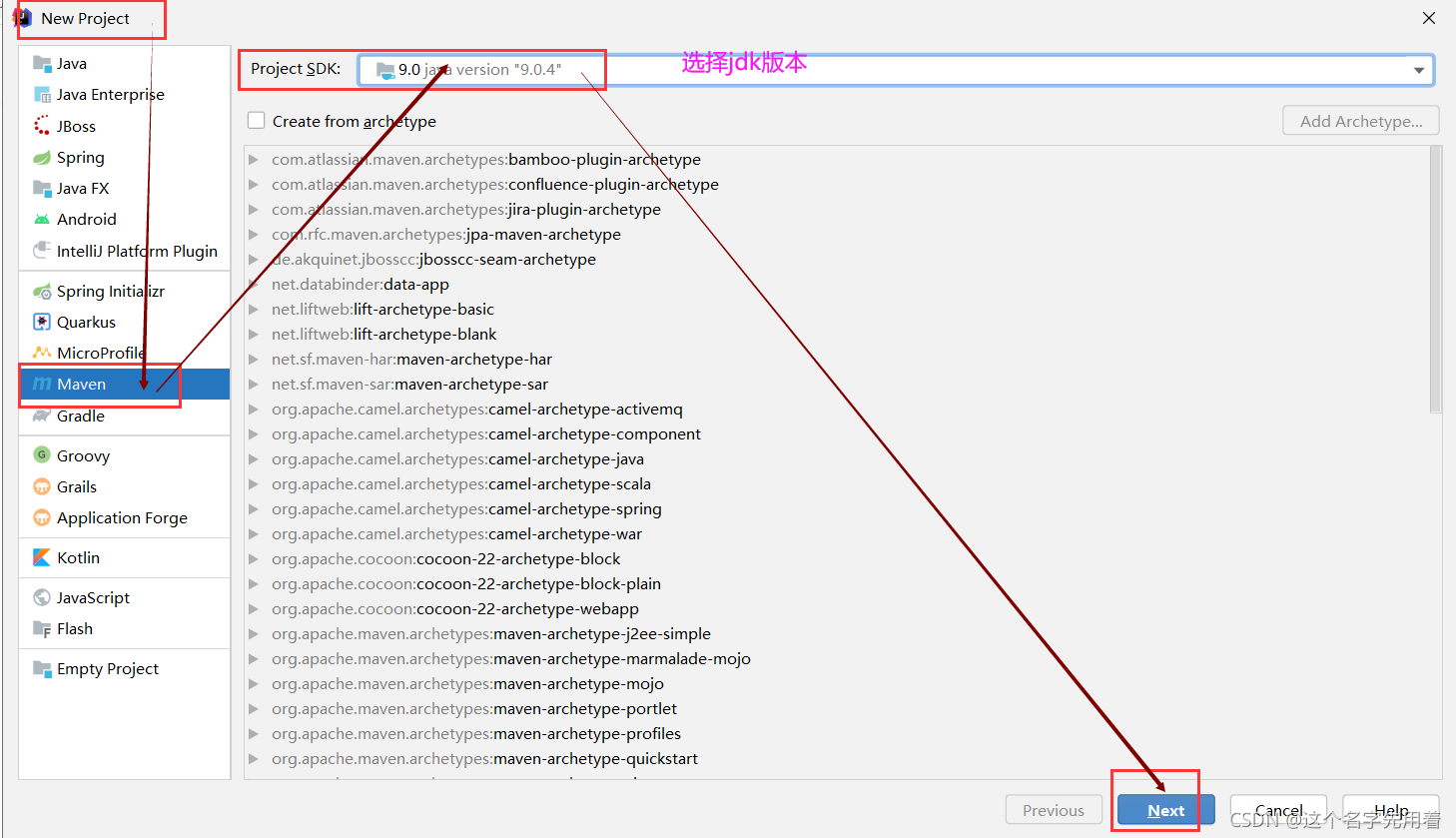The image size is (1456, 838).
Task: Expand the maven-archetype-j2ee-simple node
Action: pyautogui.click(x=254, y=633)
